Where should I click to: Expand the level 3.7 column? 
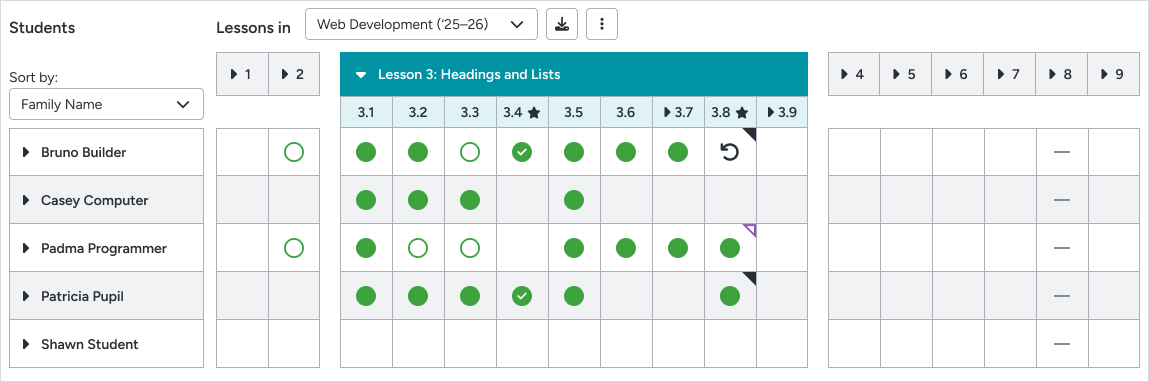678,112
